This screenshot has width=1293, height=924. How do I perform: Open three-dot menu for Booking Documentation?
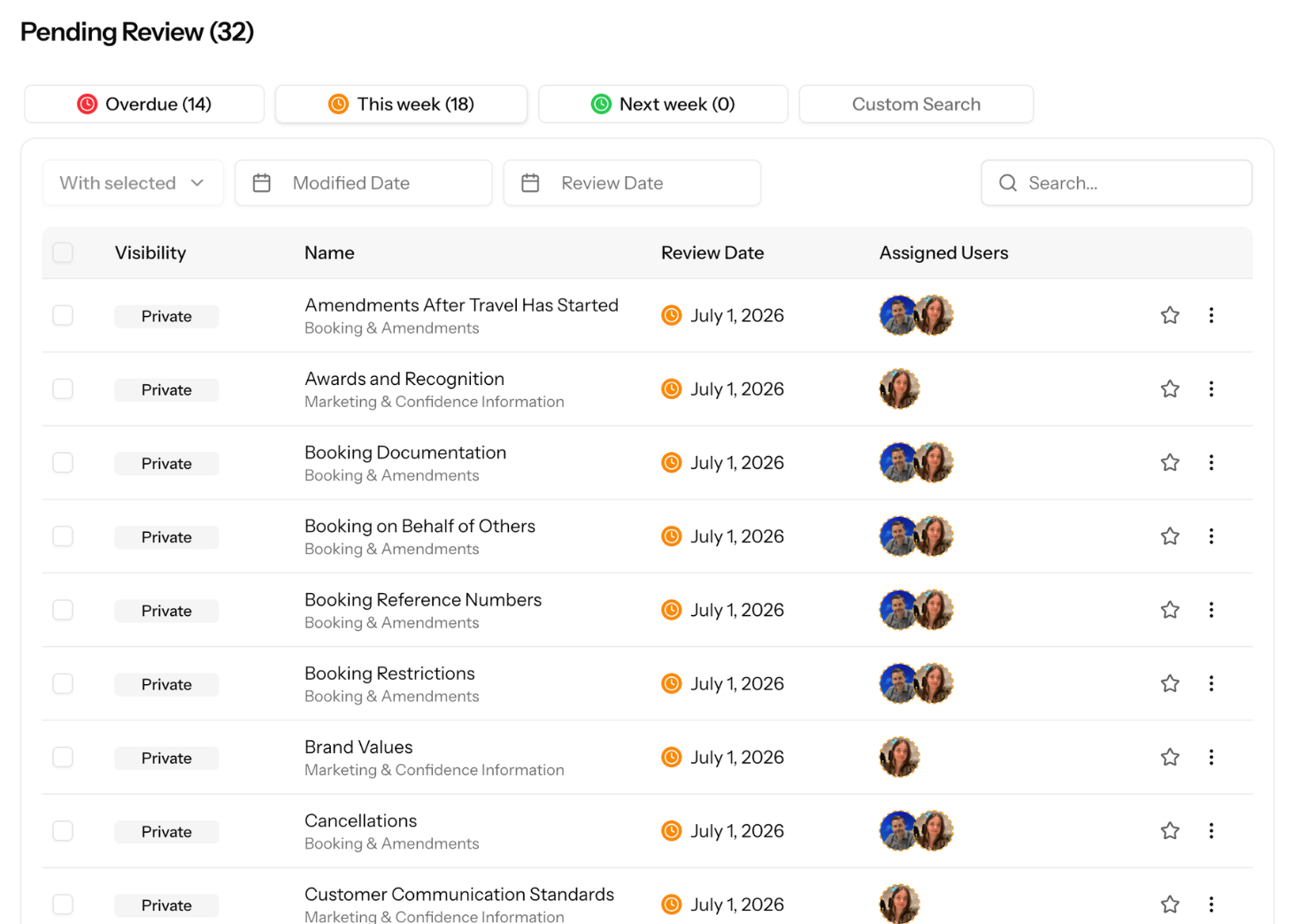pyautogui.click(x=1211, y=462)
